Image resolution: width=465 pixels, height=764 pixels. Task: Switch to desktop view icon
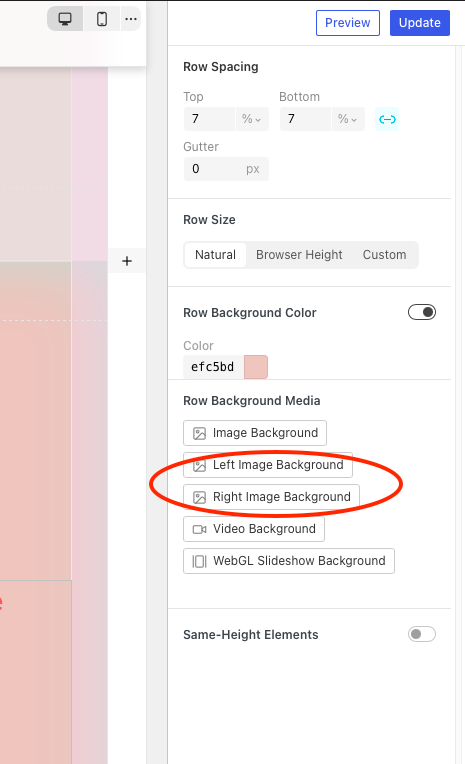point(65,19)
